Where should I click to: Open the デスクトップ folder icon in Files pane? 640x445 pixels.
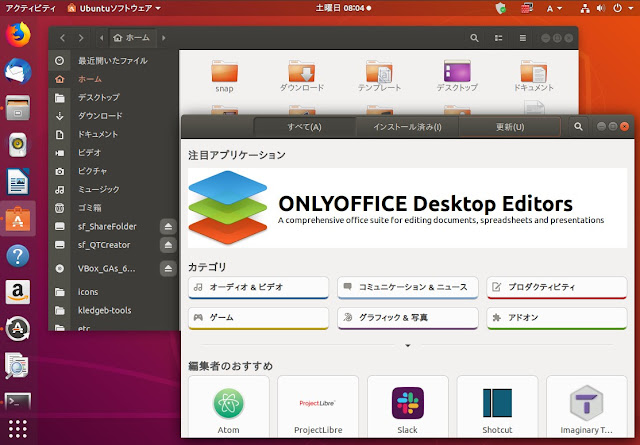(457, 76)
